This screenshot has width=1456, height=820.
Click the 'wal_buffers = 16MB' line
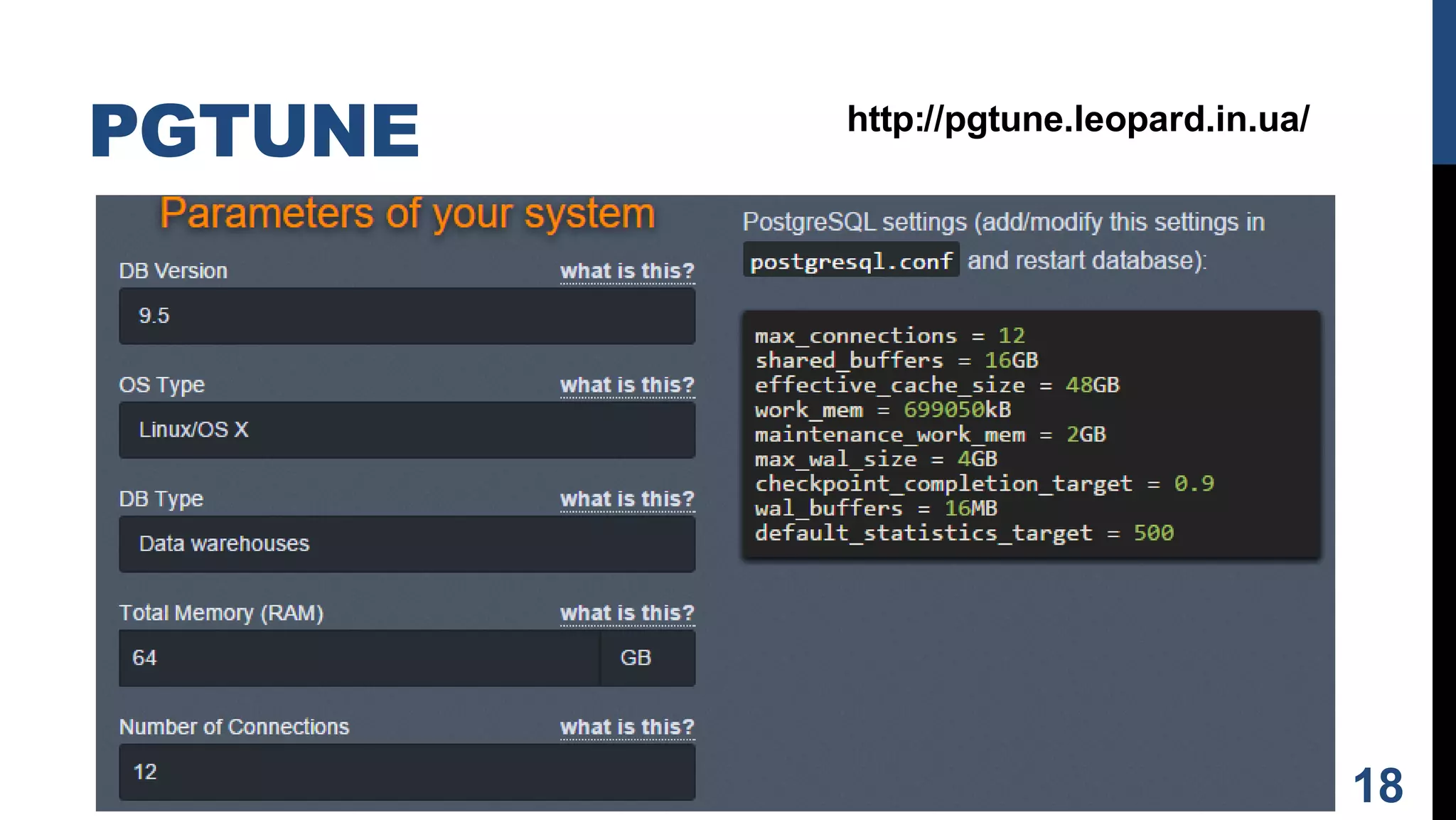876,508
